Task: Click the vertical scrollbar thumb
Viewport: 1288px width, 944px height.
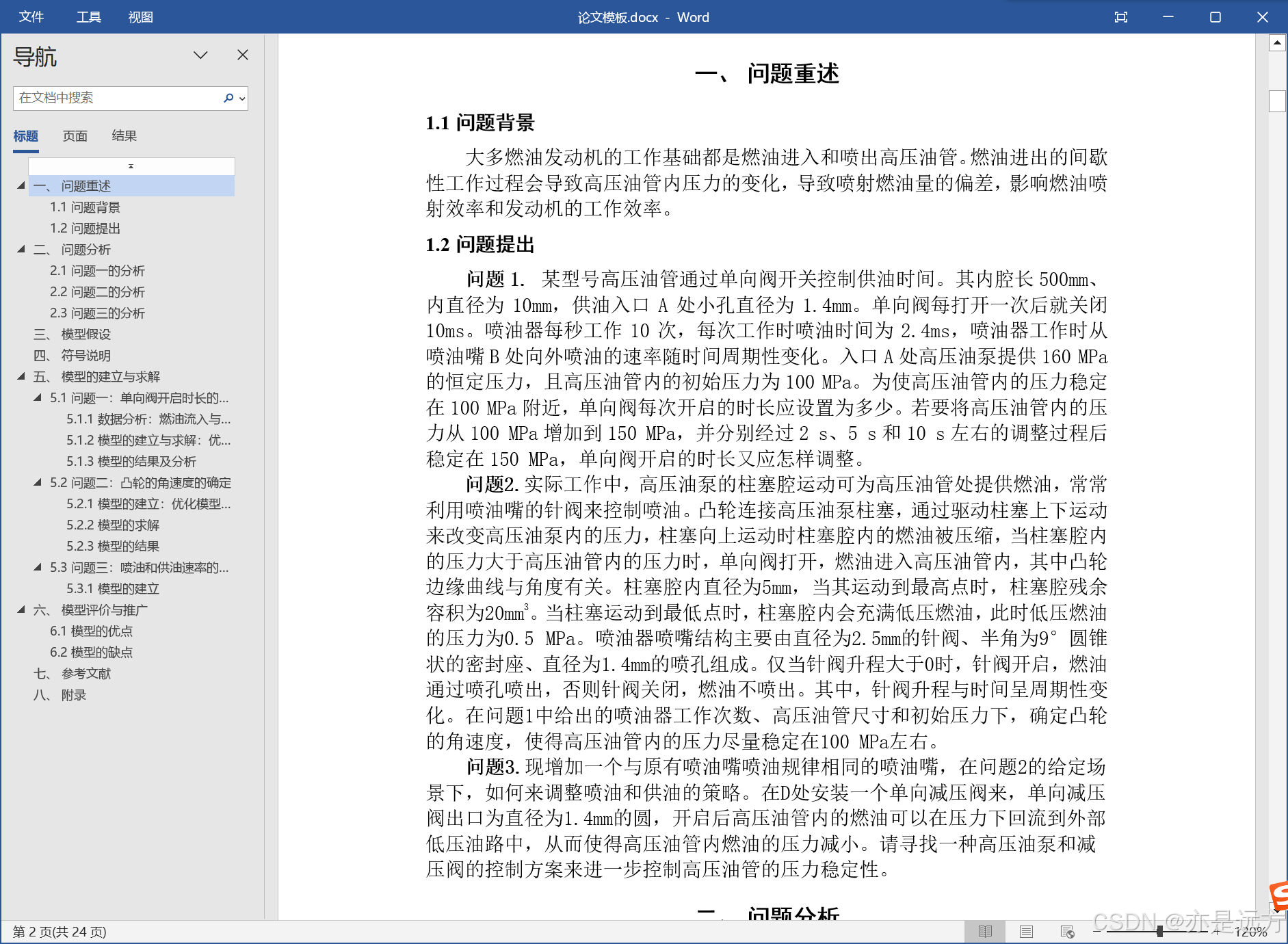Action: (x=1277, y=101)
